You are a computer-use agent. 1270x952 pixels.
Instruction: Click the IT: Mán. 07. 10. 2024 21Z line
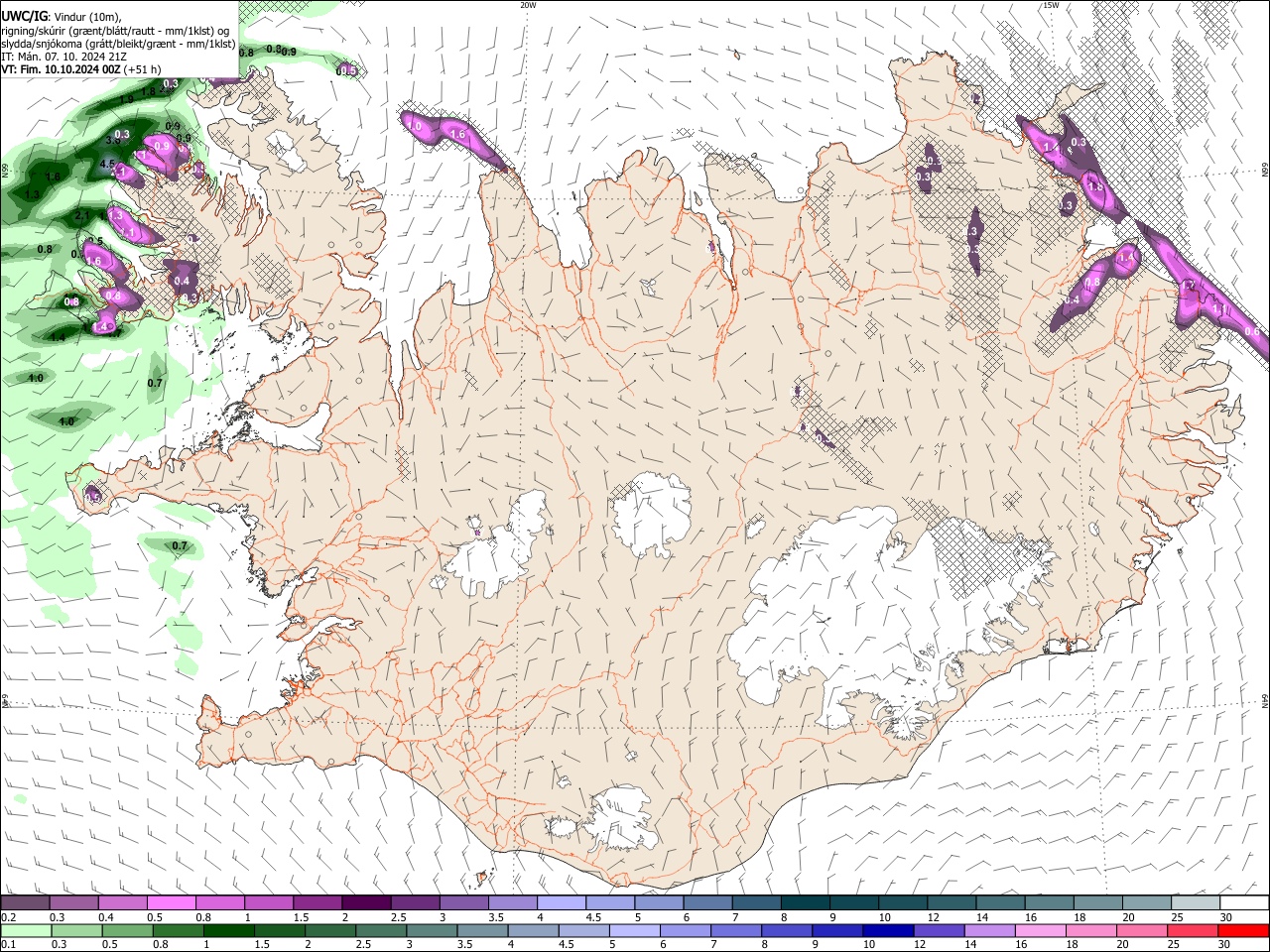pos(63,57)
